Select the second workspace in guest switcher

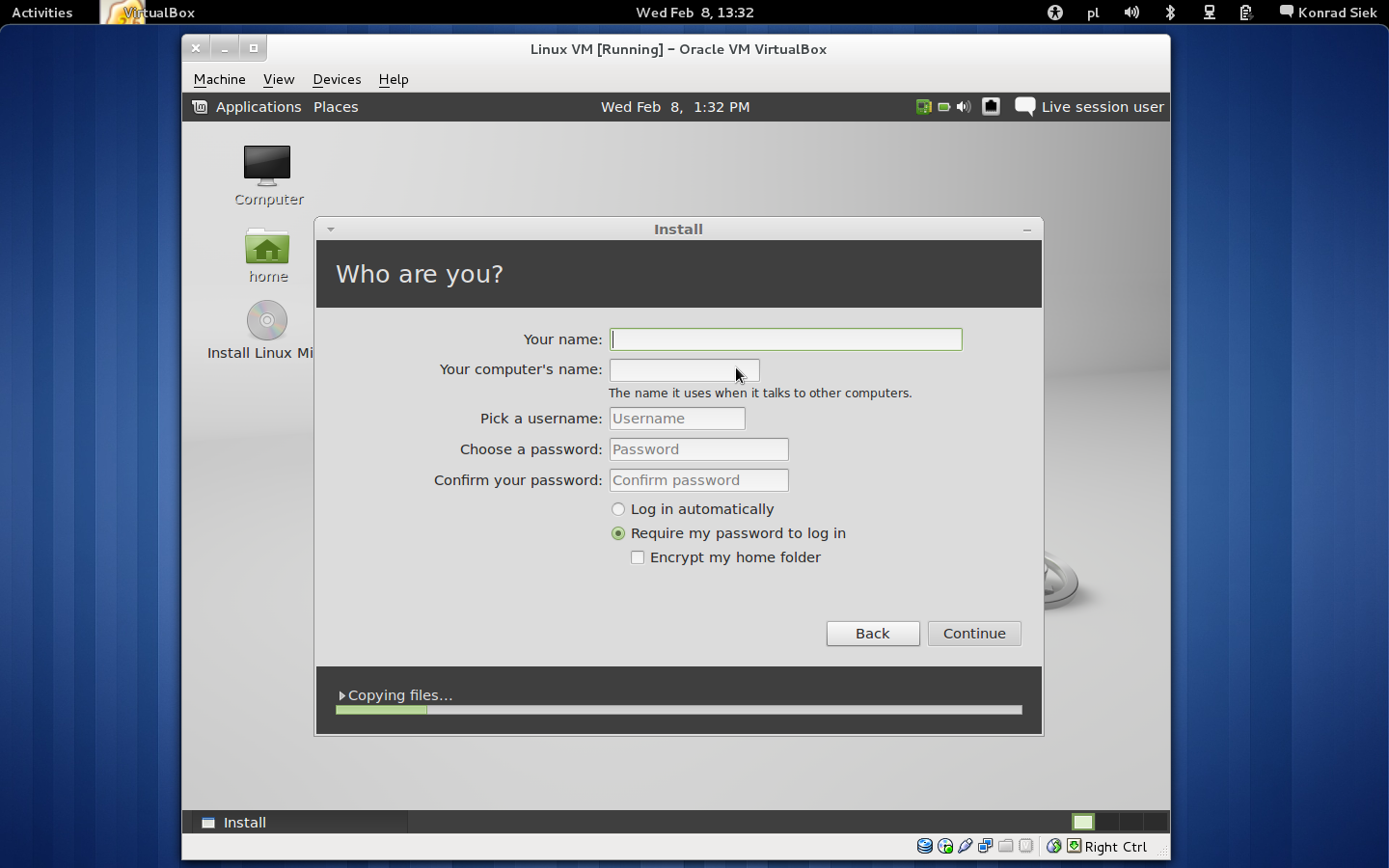click(1107, 822)
